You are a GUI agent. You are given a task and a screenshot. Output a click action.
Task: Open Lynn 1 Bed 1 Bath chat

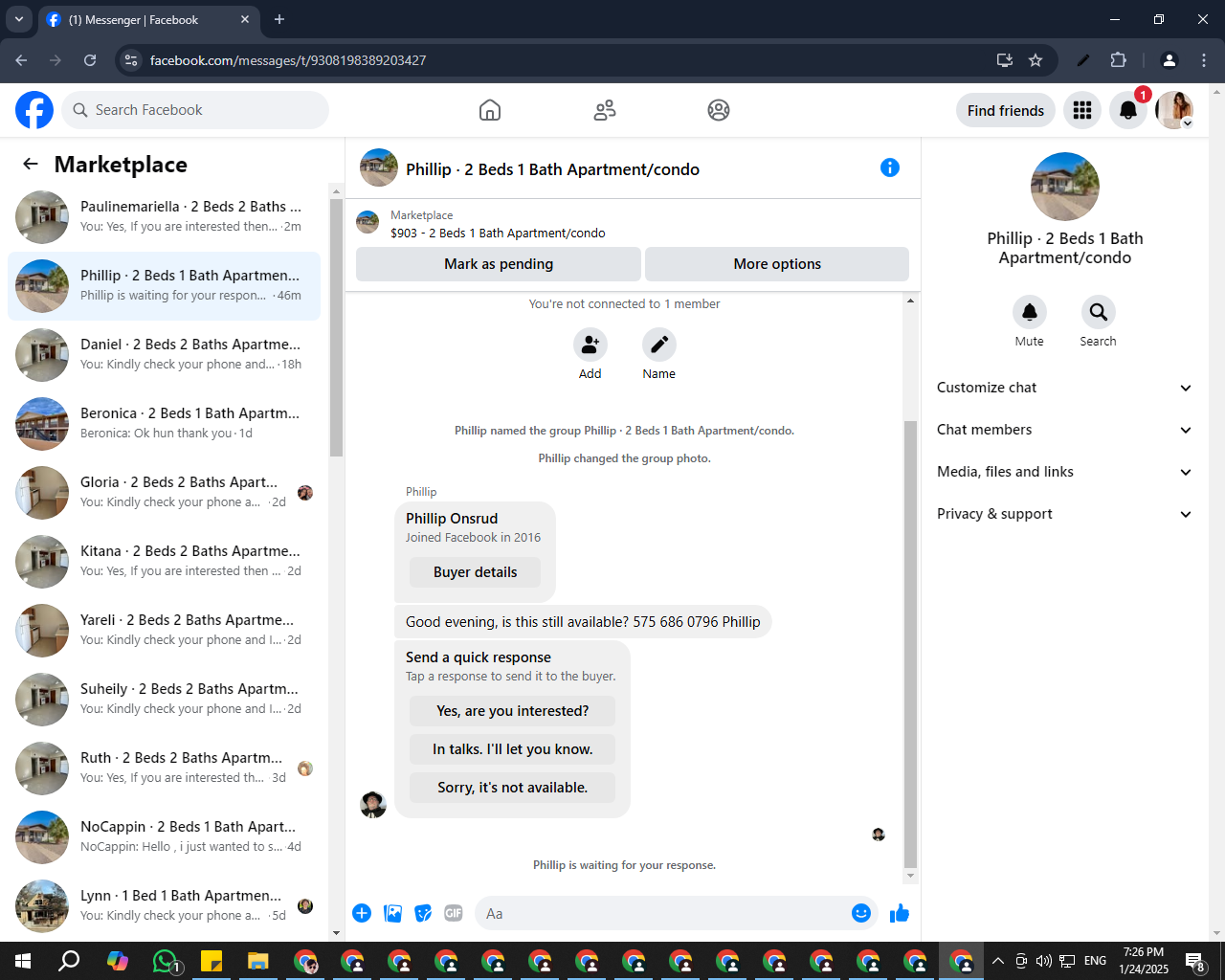[165, 906]
